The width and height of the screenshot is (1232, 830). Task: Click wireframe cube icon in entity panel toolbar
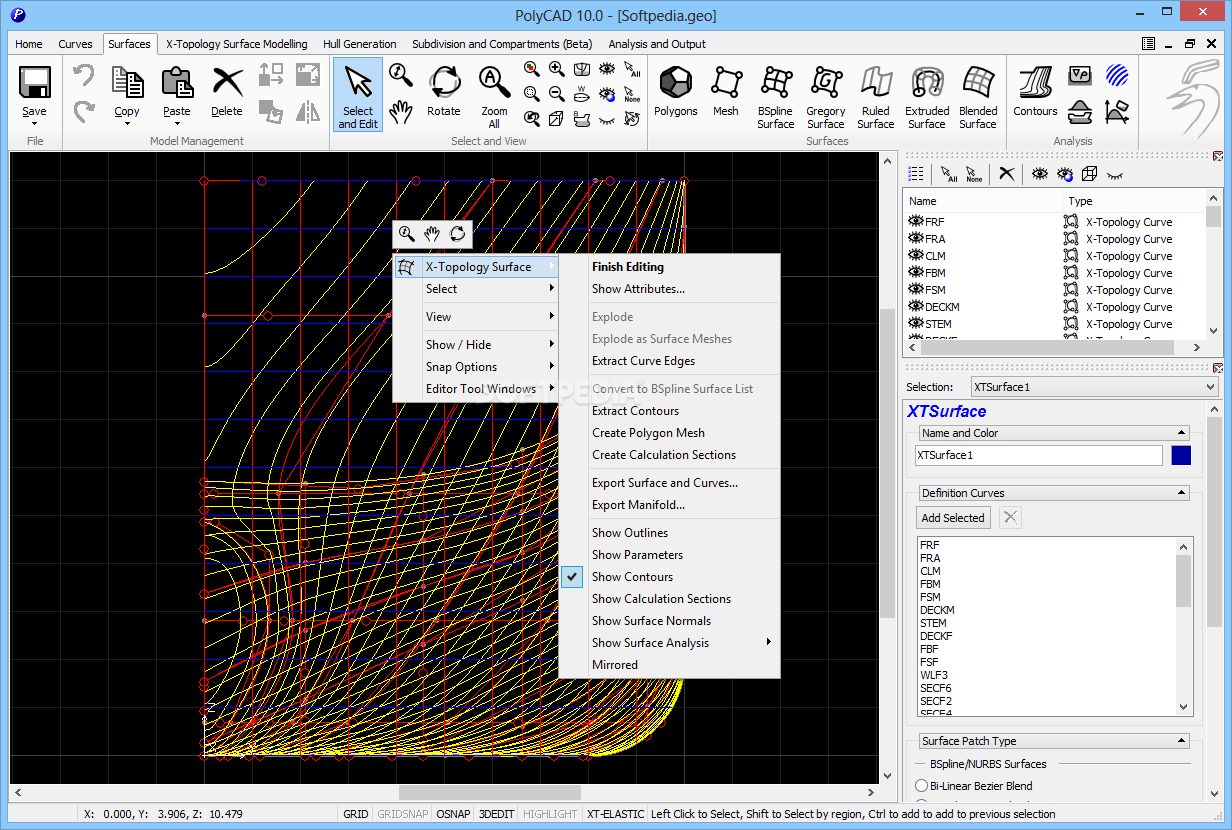(1089, 174)
